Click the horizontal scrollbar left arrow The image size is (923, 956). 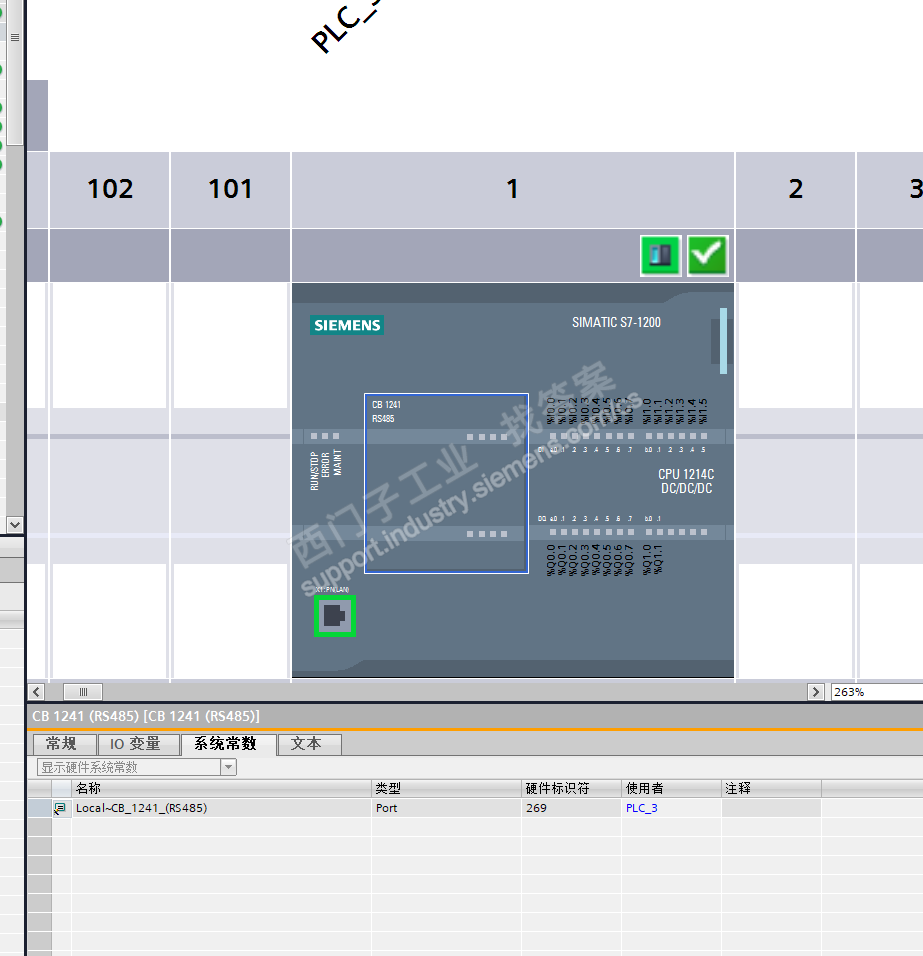pos(36,692)
